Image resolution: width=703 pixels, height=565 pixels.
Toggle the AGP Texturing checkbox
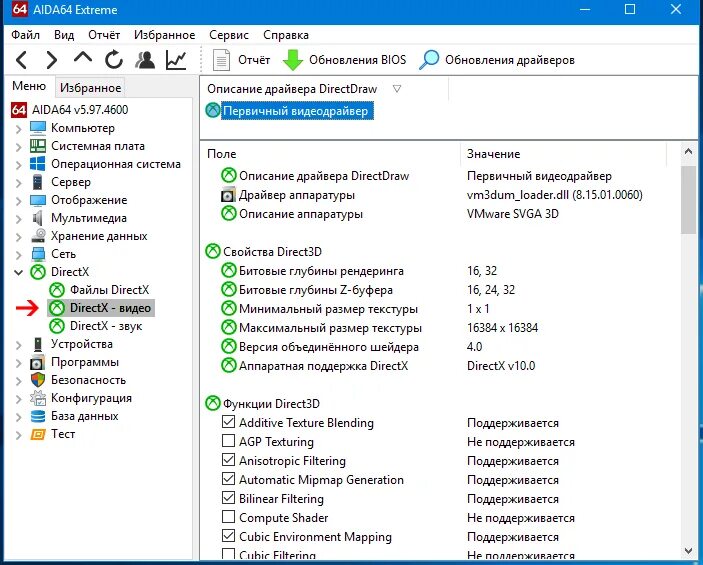click(x=229, y=441)
